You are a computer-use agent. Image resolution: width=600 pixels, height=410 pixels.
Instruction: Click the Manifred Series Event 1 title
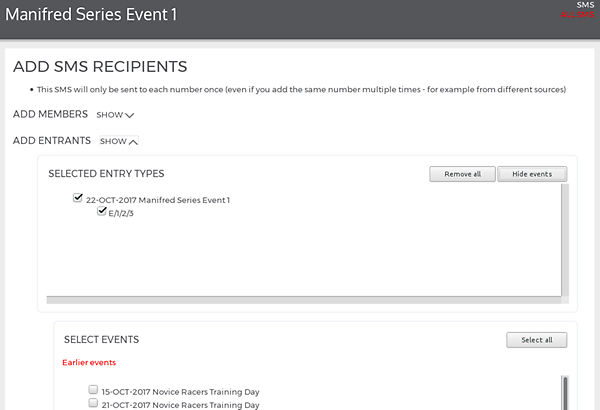click(x=91, y=15)
